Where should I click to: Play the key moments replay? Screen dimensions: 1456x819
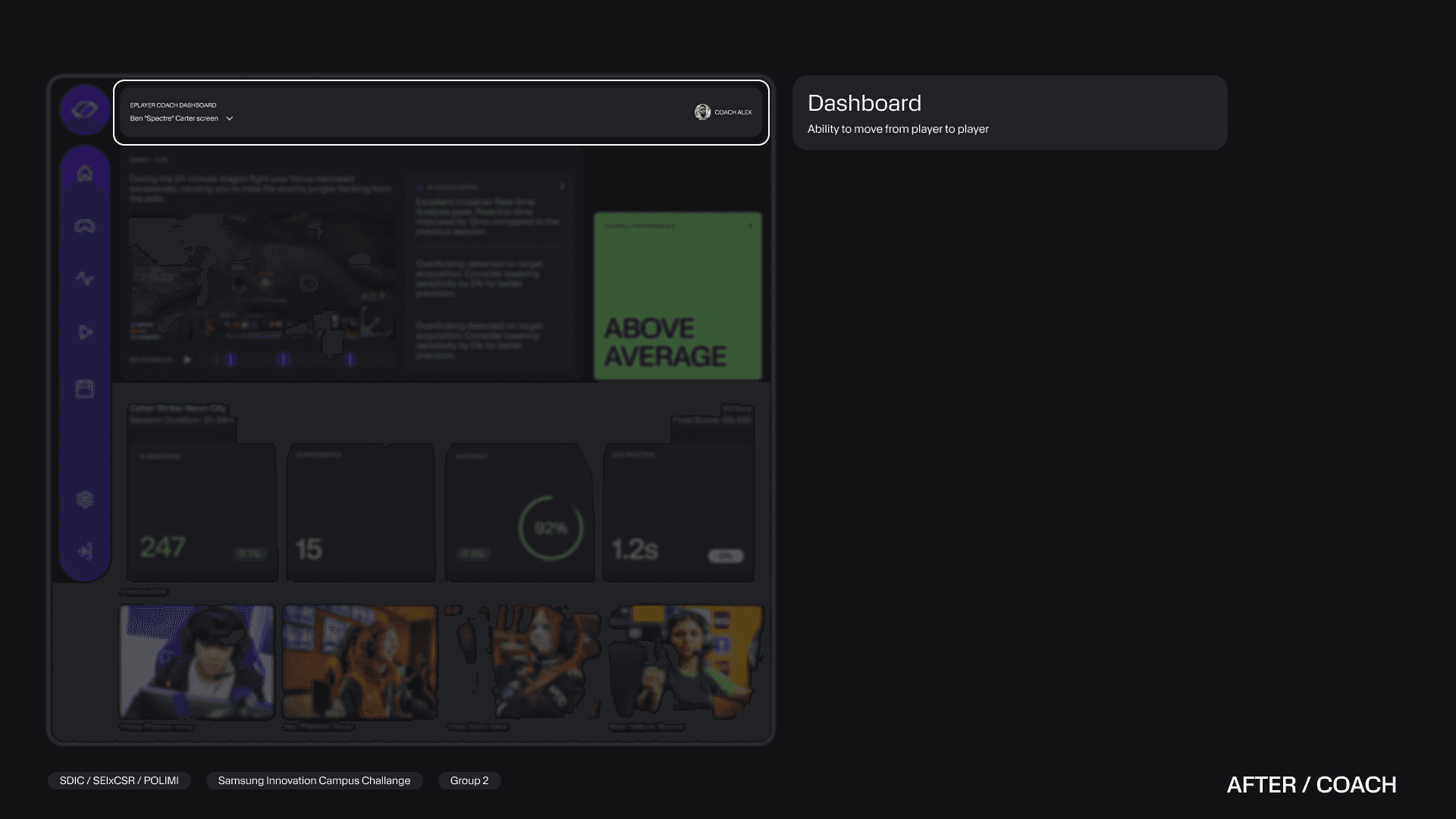coord(187,359)
